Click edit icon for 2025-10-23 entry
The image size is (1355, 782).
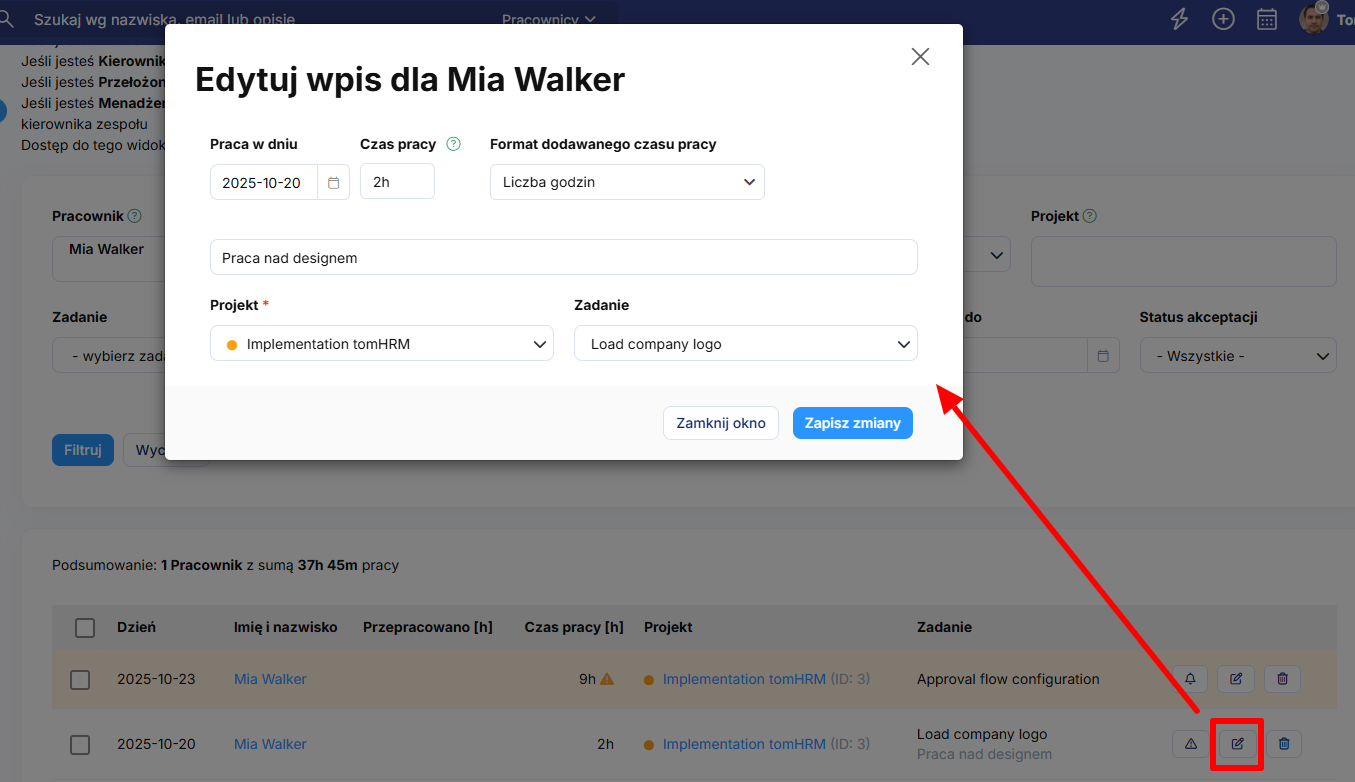pos(1236,679)
